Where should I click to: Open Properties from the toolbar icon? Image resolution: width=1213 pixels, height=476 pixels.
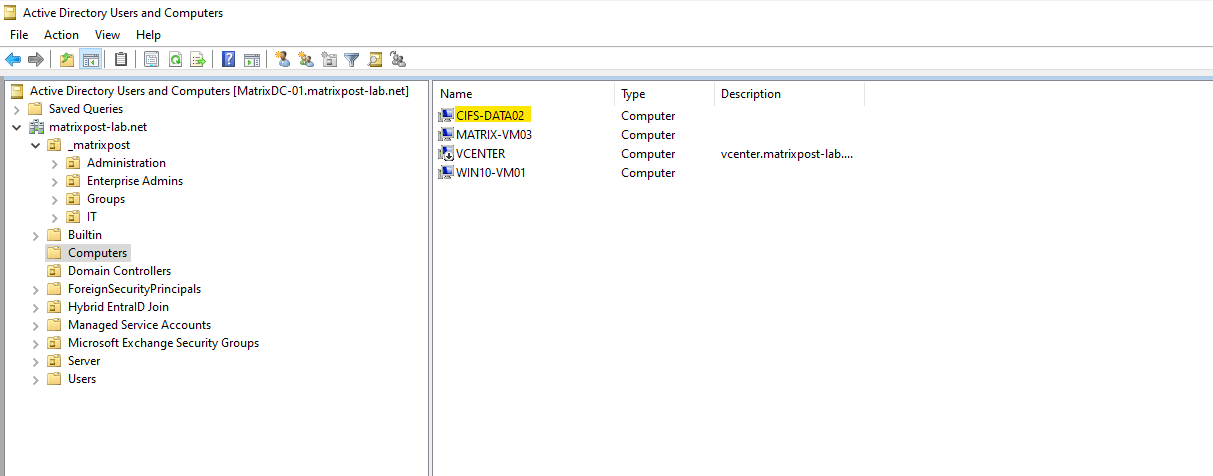(152, 60)
